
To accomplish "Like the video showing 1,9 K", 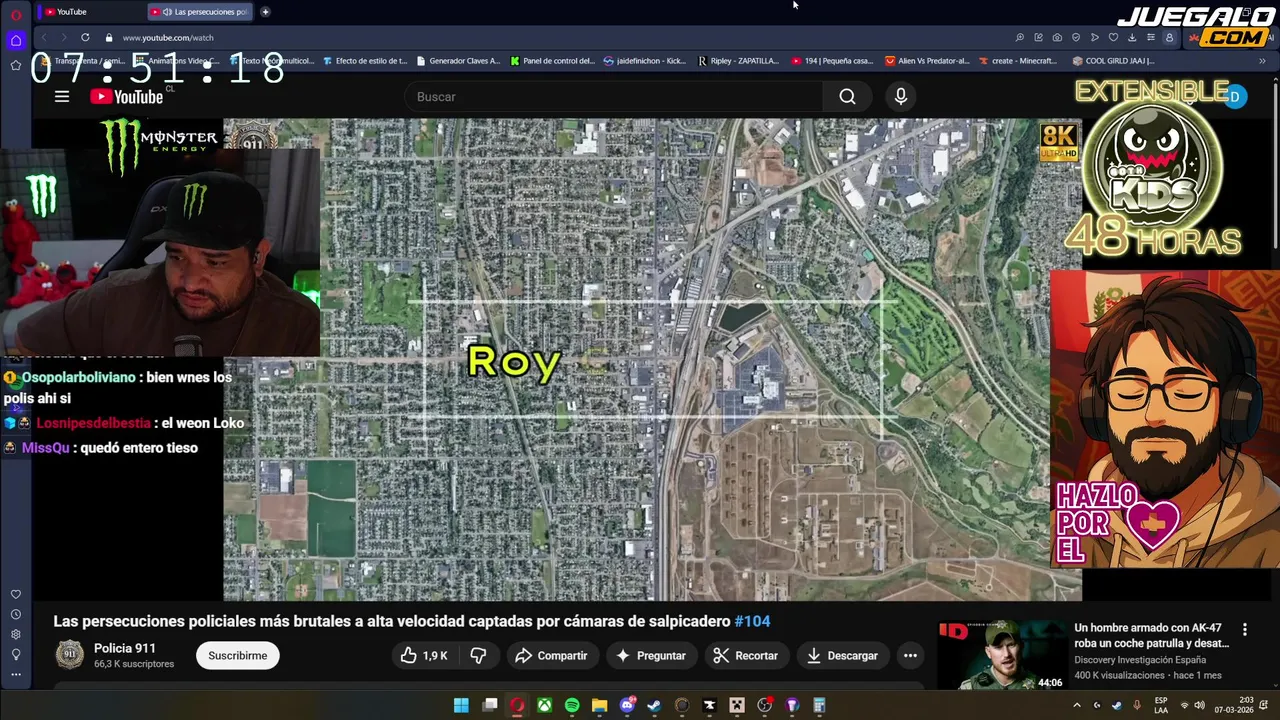I will point(424,656).
